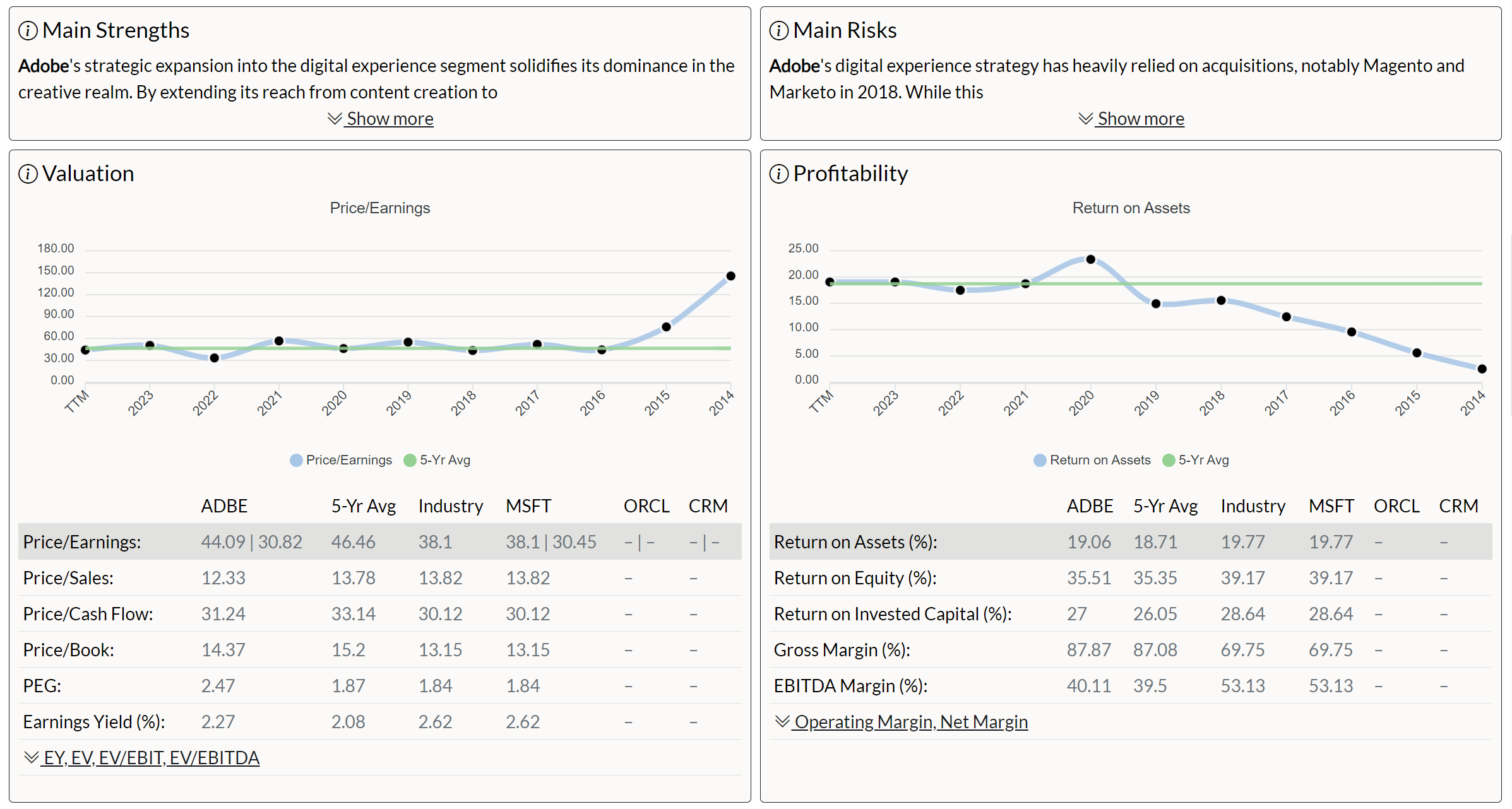The width and height of the screenshot is (1512, 809).
Task: Click the ORCL column header in Profitability table
Action: click(1396, 505)
